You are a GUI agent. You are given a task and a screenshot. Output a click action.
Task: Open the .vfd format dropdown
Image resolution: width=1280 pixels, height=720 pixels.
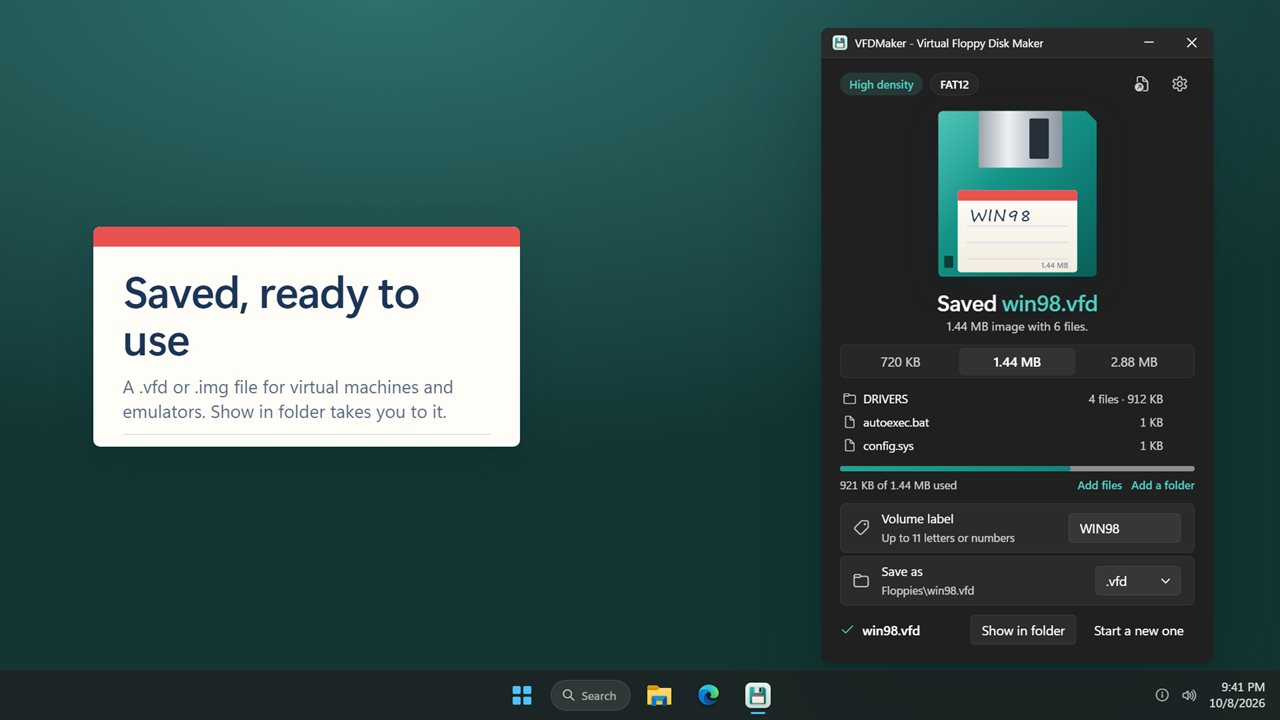pyautogui.click(x=1138, y=581)
